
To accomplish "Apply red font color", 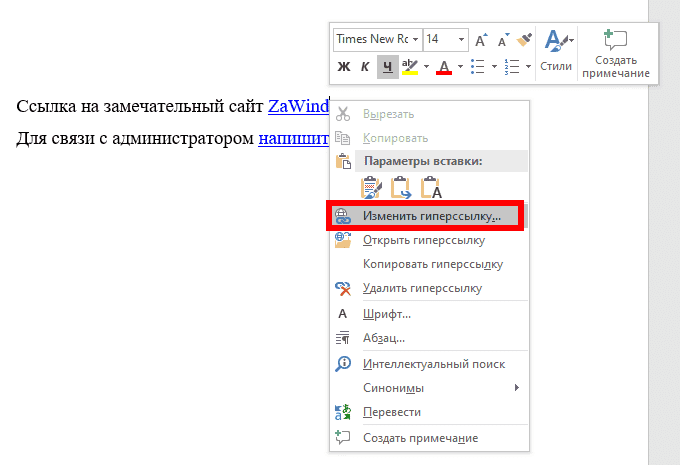I will coord(444,67).
